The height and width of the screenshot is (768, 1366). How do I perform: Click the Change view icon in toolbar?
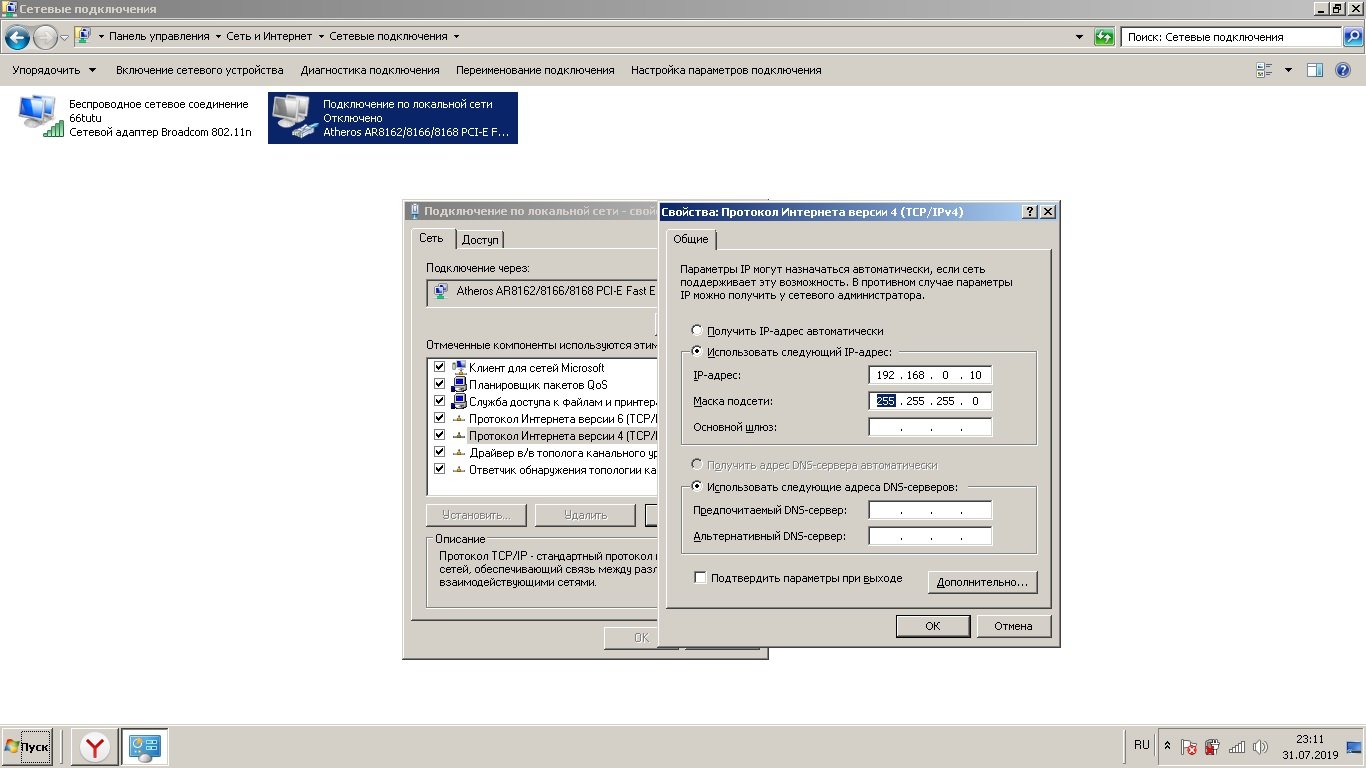coord(1264,70)
